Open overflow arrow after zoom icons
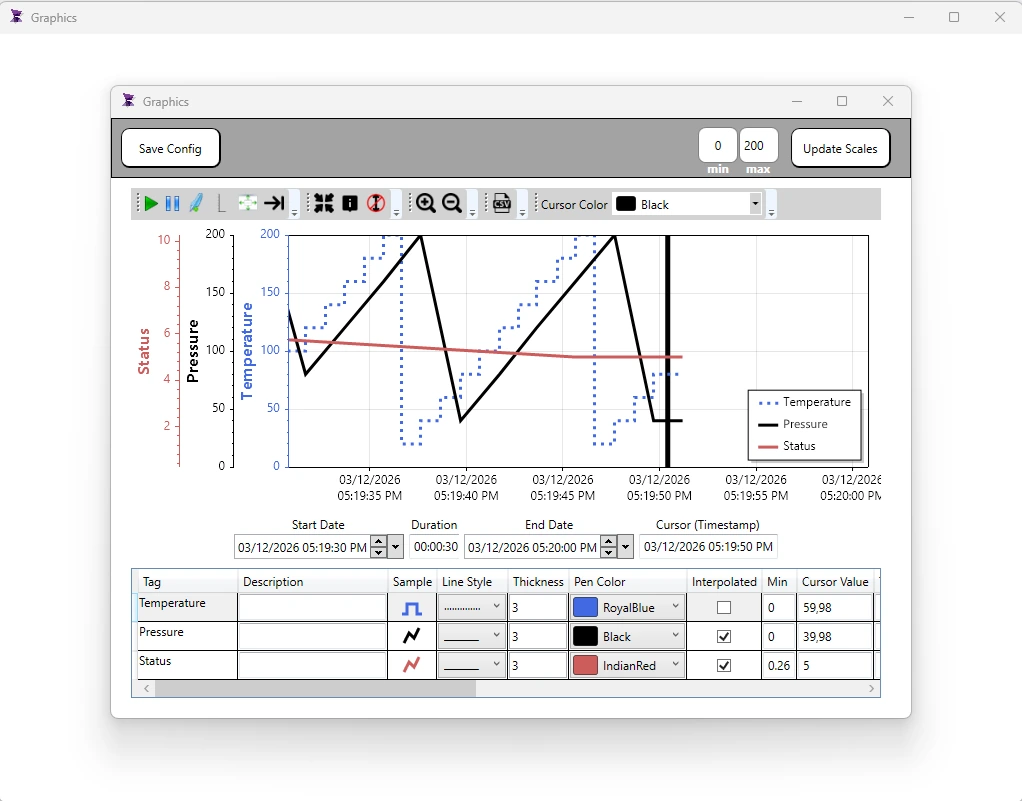Screen dimensions: 1022x801 click(473, 212)
